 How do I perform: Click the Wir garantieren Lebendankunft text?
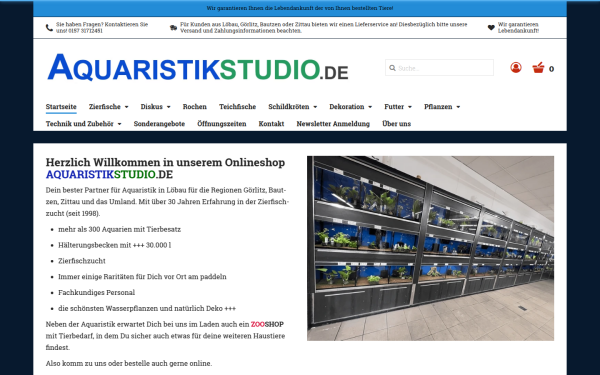518,28
